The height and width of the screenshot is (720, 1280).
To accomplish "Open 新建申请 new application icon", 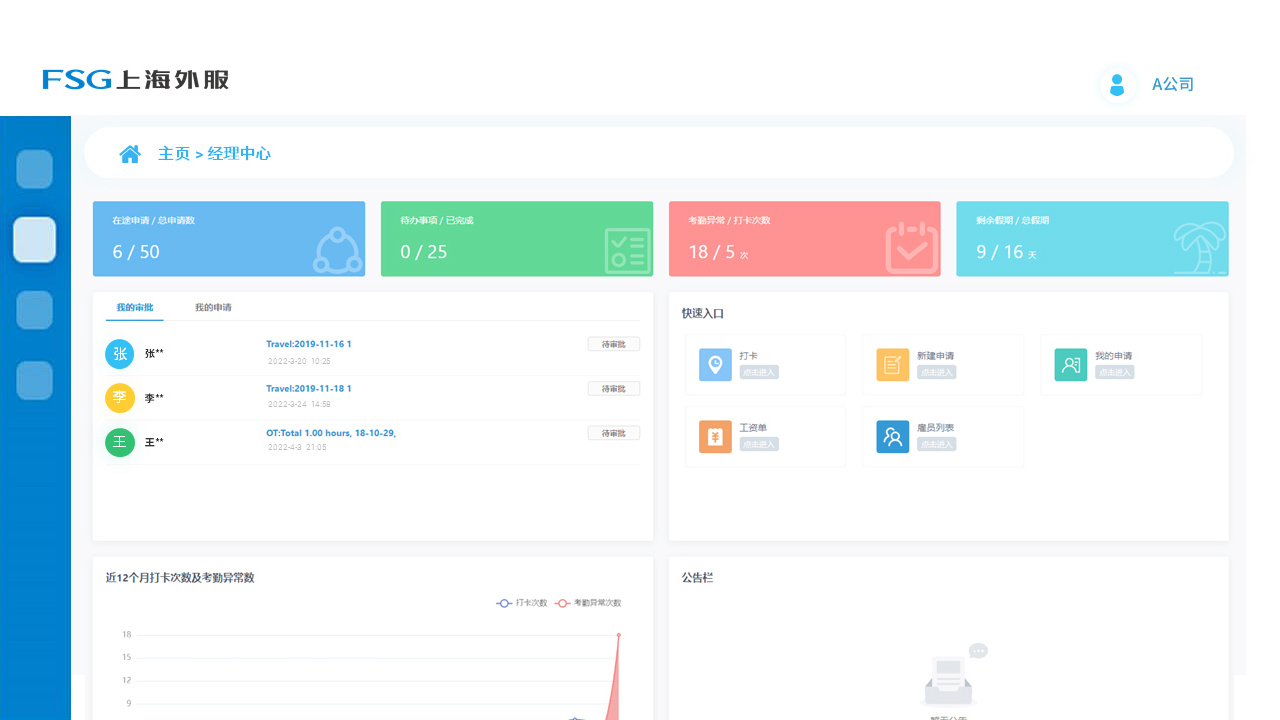I will pyautogui.click(x=893, y=365).
